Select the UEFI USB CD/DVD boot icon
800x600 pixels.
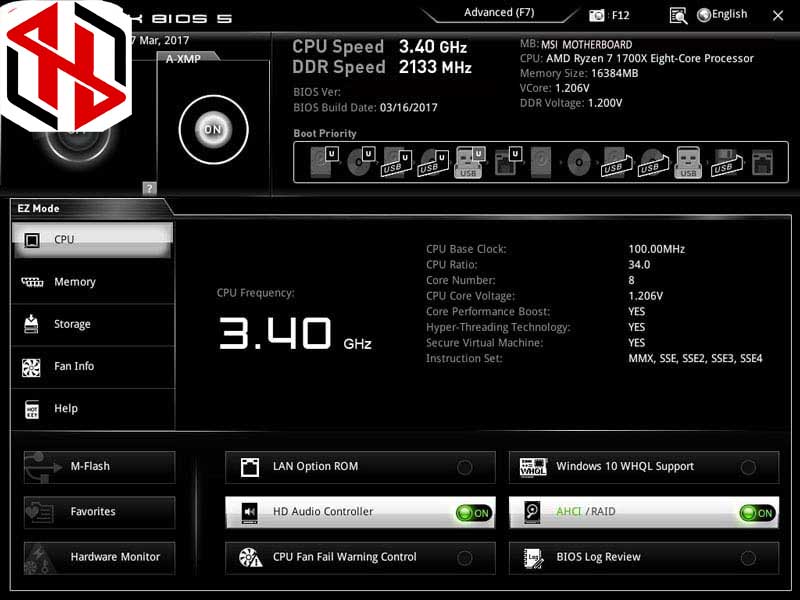(434, 162)
